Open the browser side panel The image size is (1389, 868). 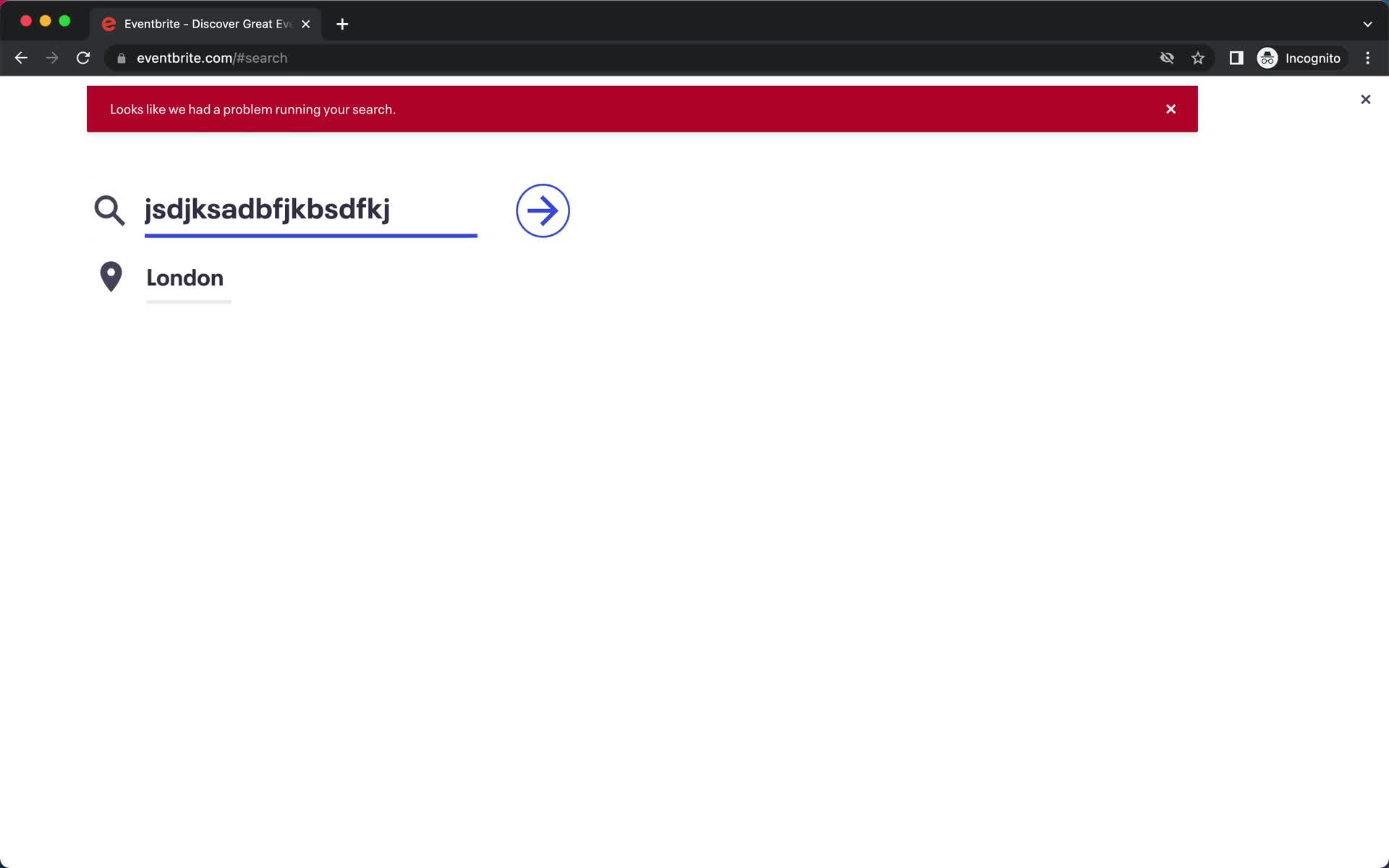pos(1236,58)
